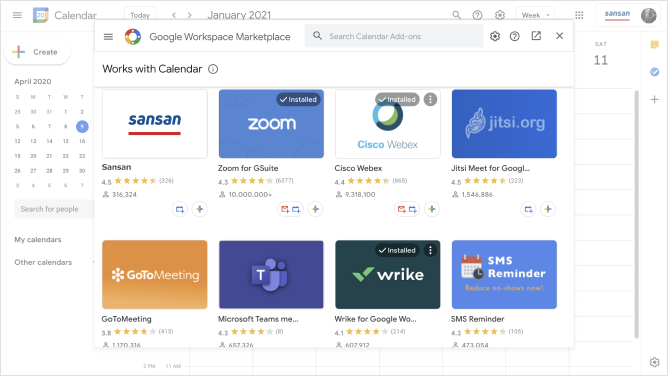Screen dimensions: 668x376
Task: Open the Week view dropdown
Action: [x=535, y=15]
